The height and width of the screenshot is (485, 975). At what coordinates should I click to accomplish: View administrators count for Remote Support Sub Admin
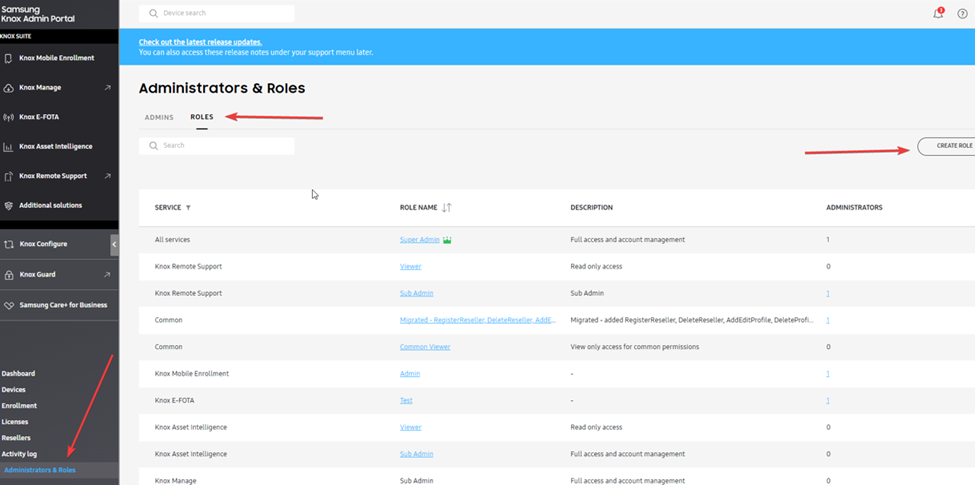(x=828, y=293)
